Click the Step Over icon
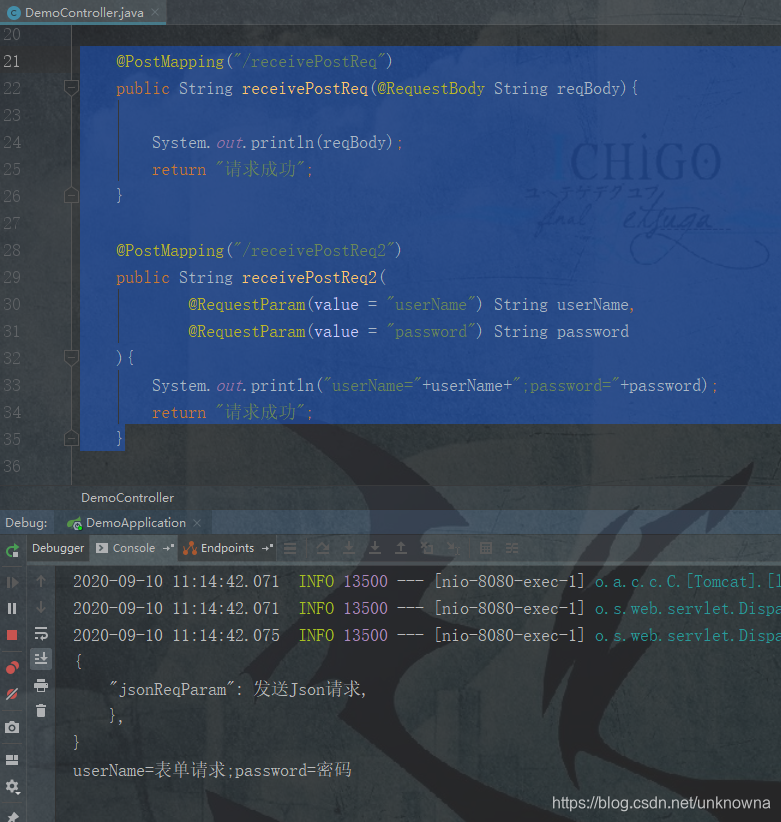The height and width of the screenshot is (822, 781). pyautogui.click(x=323, y=548)
